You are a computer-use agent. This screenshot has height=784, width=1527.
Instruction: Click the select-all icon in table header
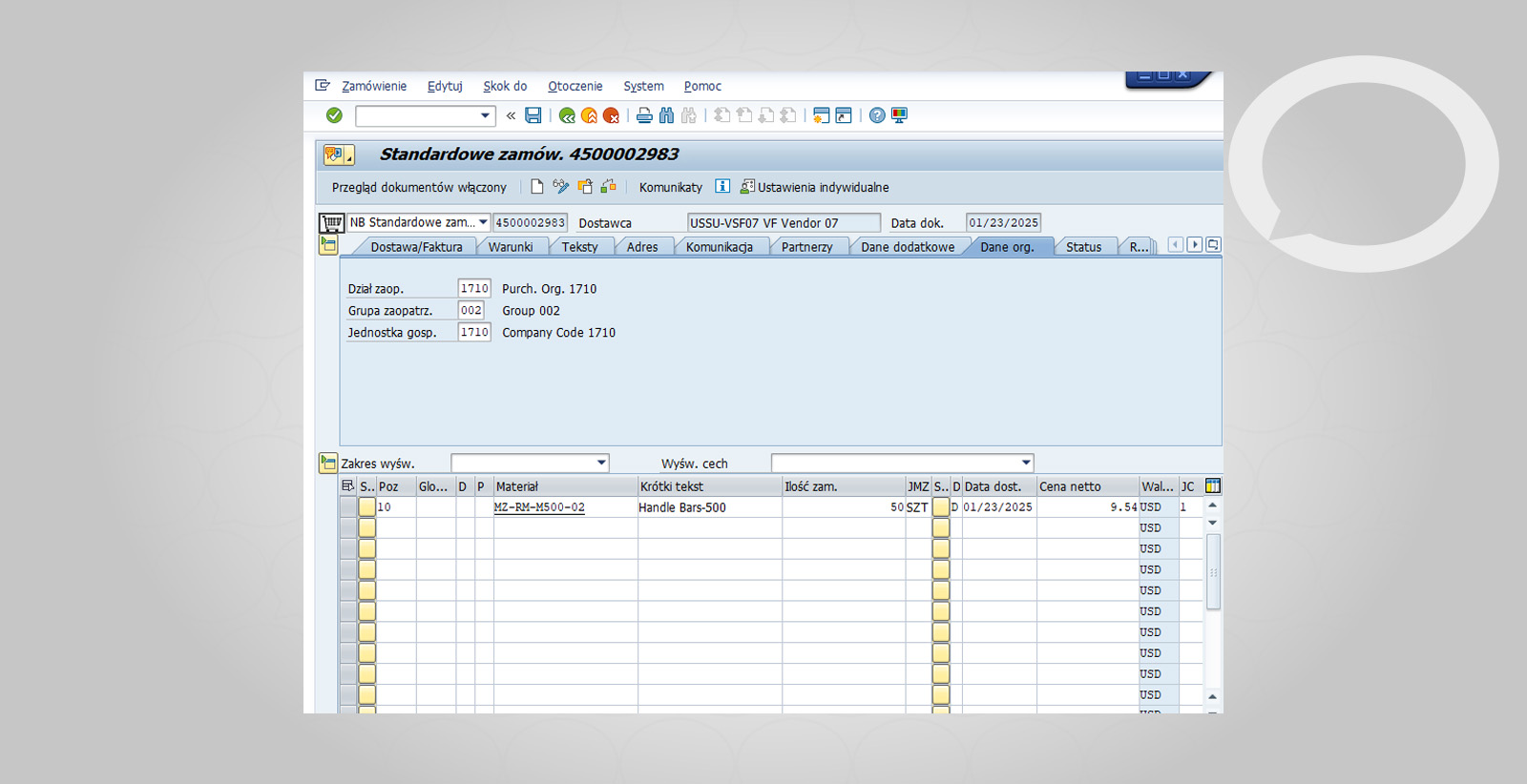point(347,486)
